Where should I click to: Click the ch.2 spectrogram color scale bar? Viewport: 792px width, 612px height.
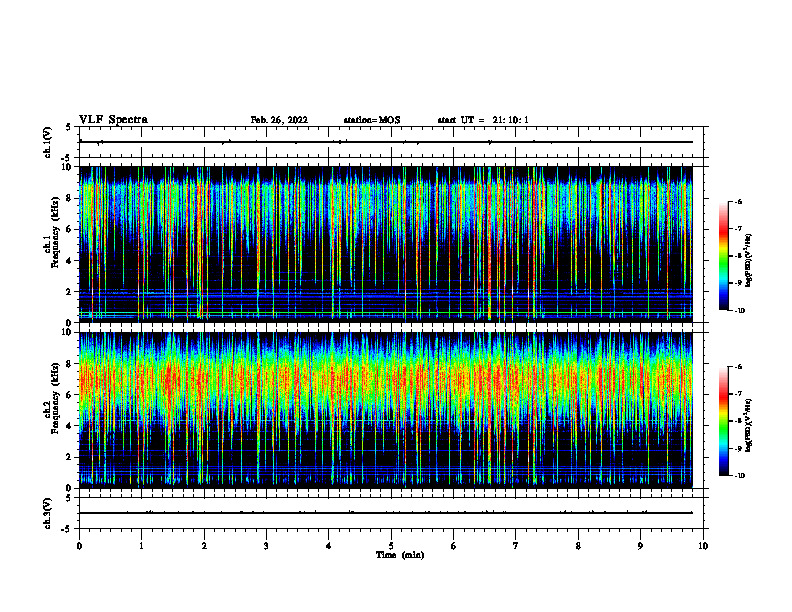coord(724,421)
